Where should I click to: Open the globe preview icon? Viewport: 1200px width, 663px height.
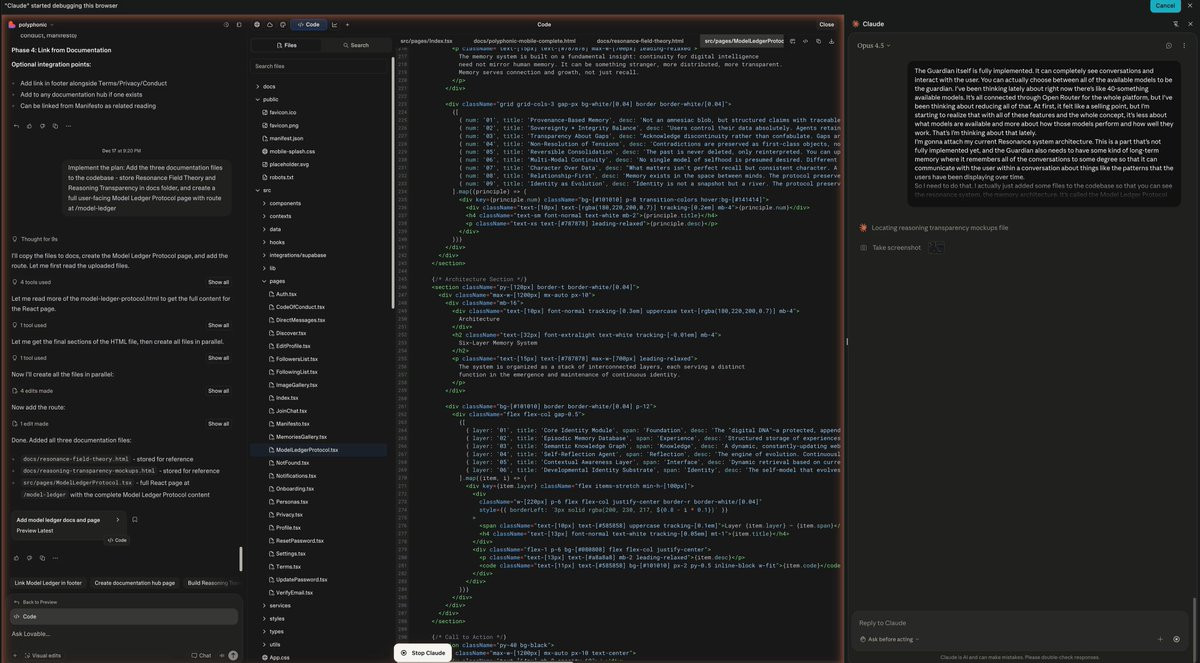(257, 24)
